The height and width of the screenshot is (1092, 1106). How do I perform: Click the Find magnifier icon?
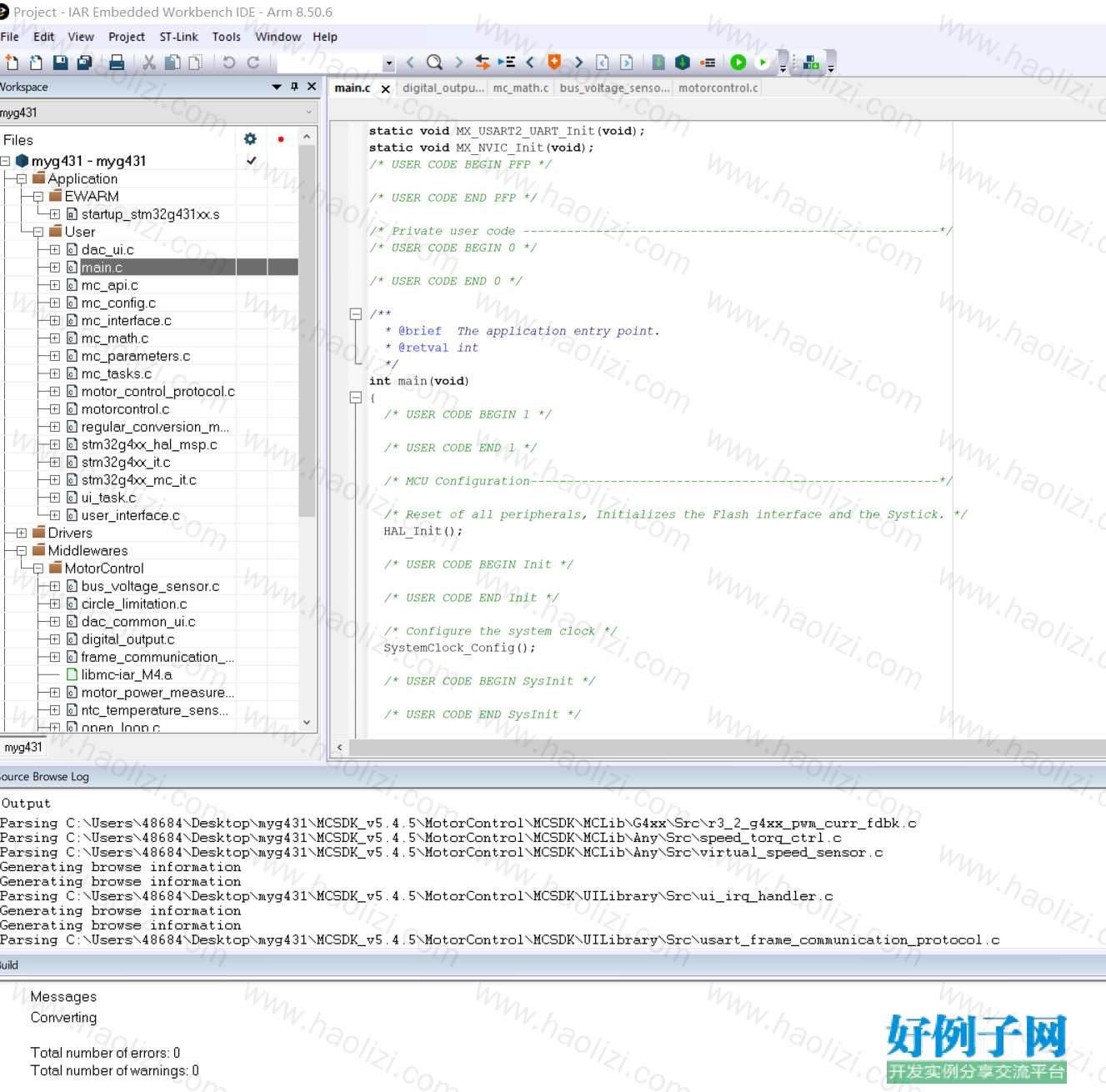pyautogui.click(x=434, y=63)
